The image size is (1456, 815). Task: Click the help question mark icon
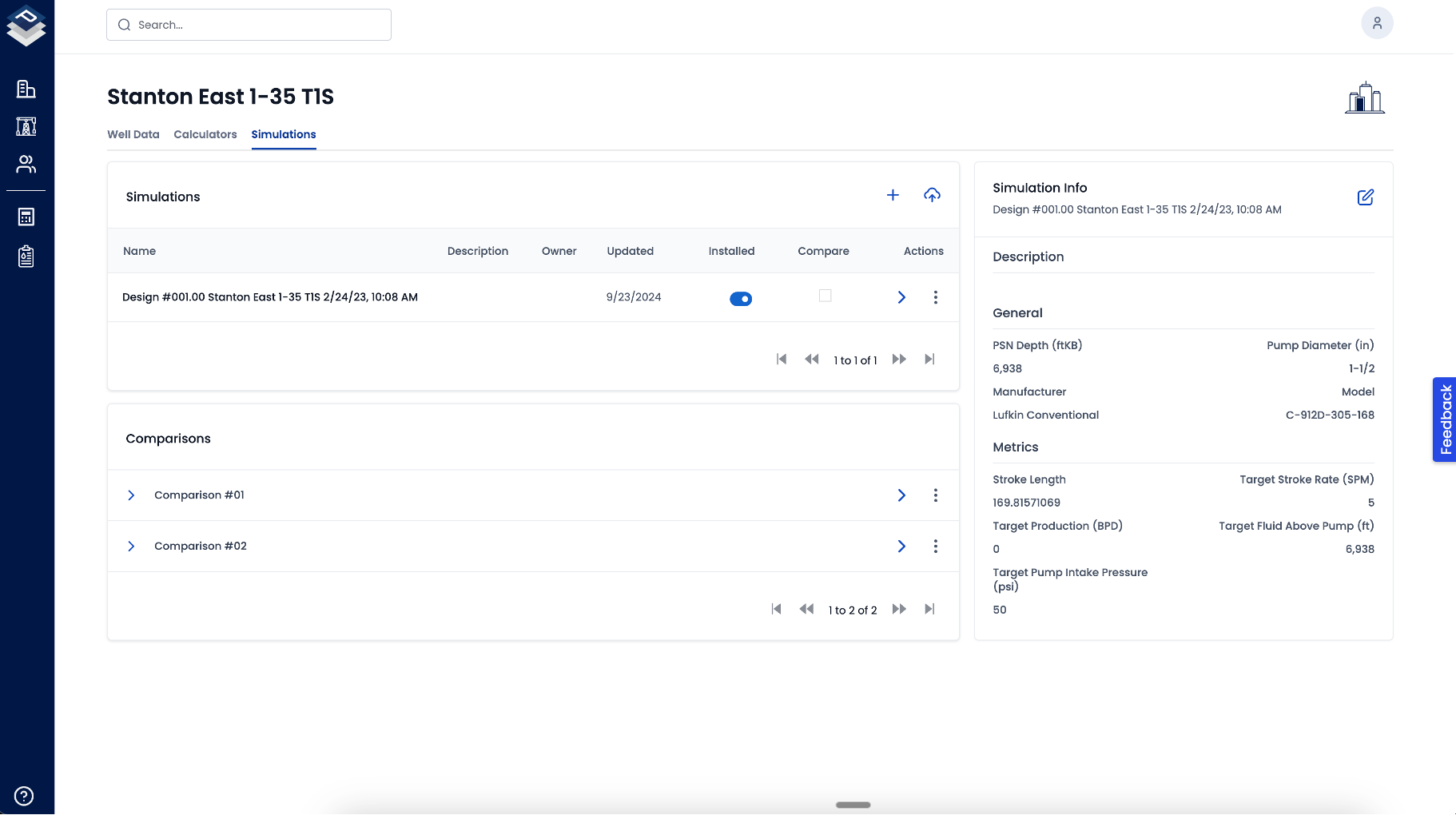[23, 796]
